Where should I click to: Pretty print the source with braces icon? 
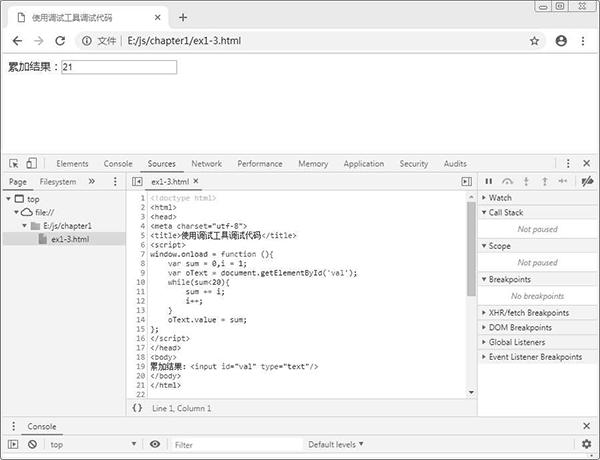point(137,408)
